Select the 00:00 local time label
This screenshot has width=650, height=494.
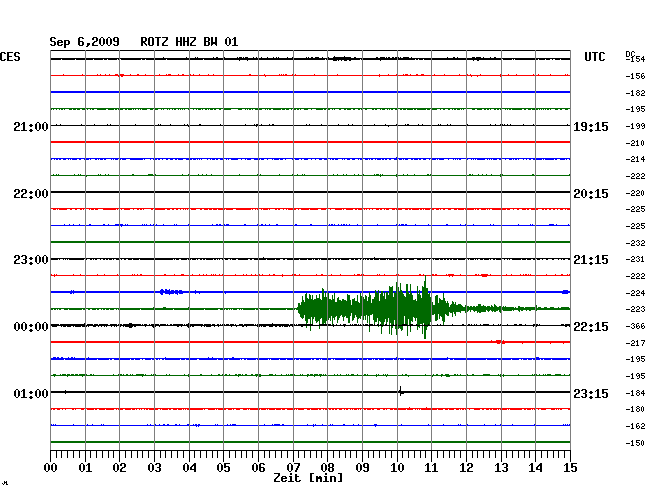(x=31, y=327)
